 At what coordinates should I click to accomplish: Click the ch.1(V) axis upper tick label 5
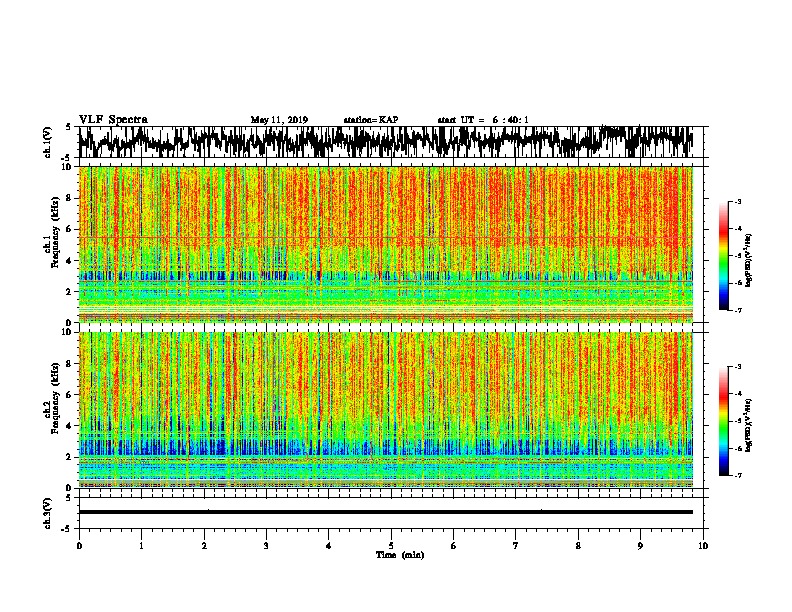coord(69,127)
